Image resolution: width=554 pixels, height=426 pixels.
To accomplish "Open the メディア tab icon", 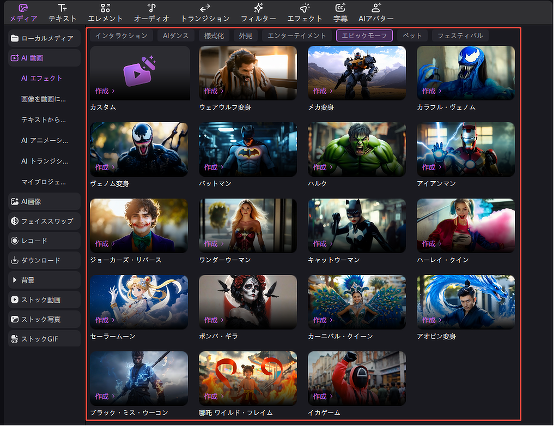I will 23,8.
